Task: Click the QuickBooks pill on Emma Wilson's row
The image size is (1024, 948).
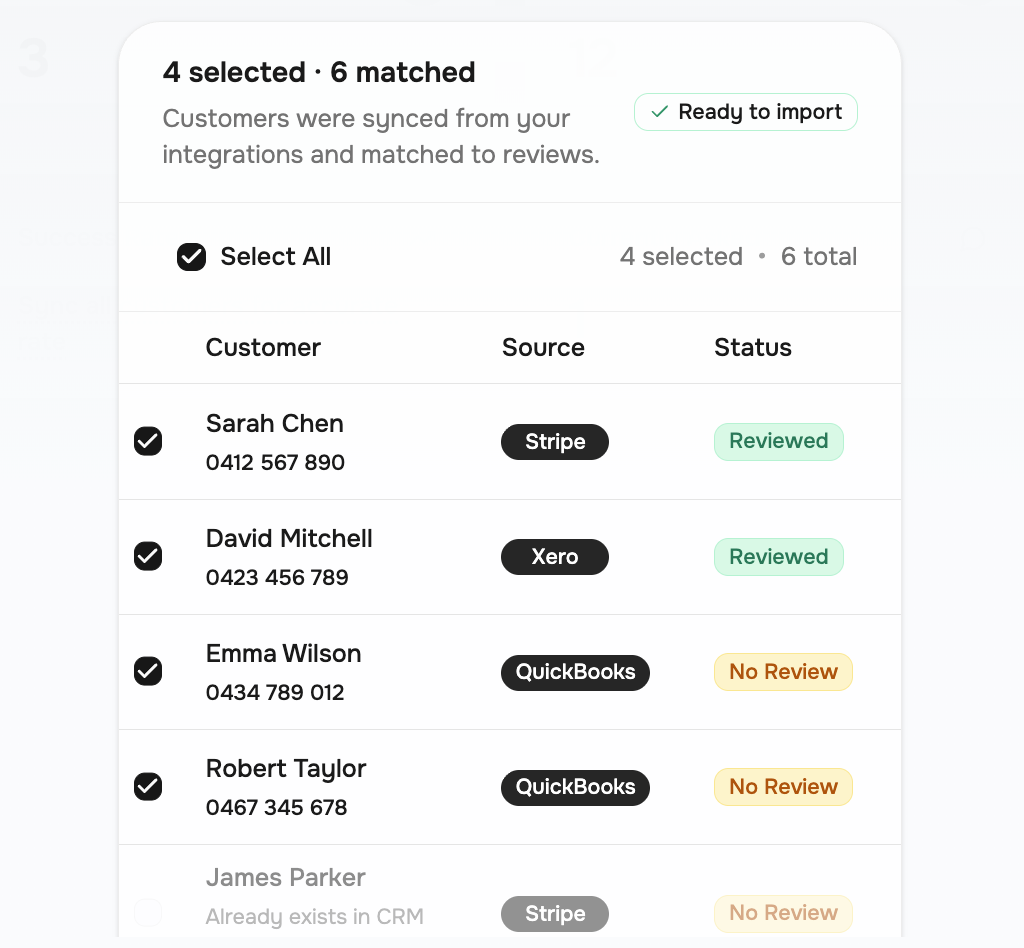Action: click(575, 672)
